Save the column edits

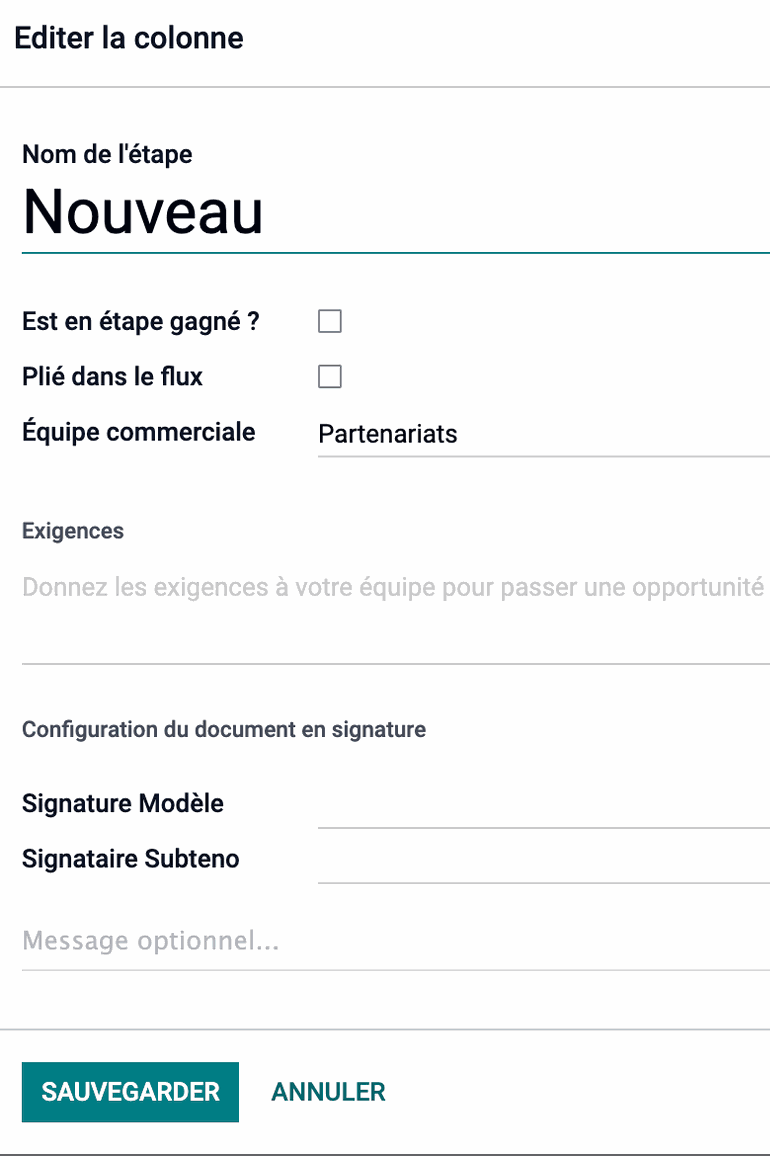[x=130, y=1092]
